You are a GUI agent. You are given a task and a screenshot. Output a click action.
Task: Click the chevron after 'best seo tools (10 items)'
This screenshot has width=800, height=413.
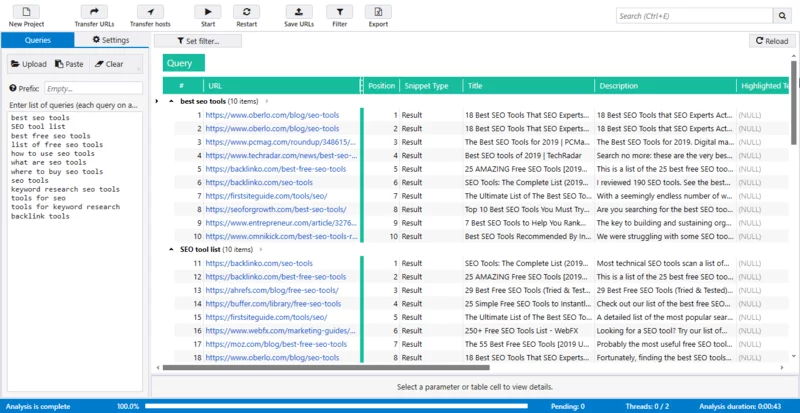267,102
